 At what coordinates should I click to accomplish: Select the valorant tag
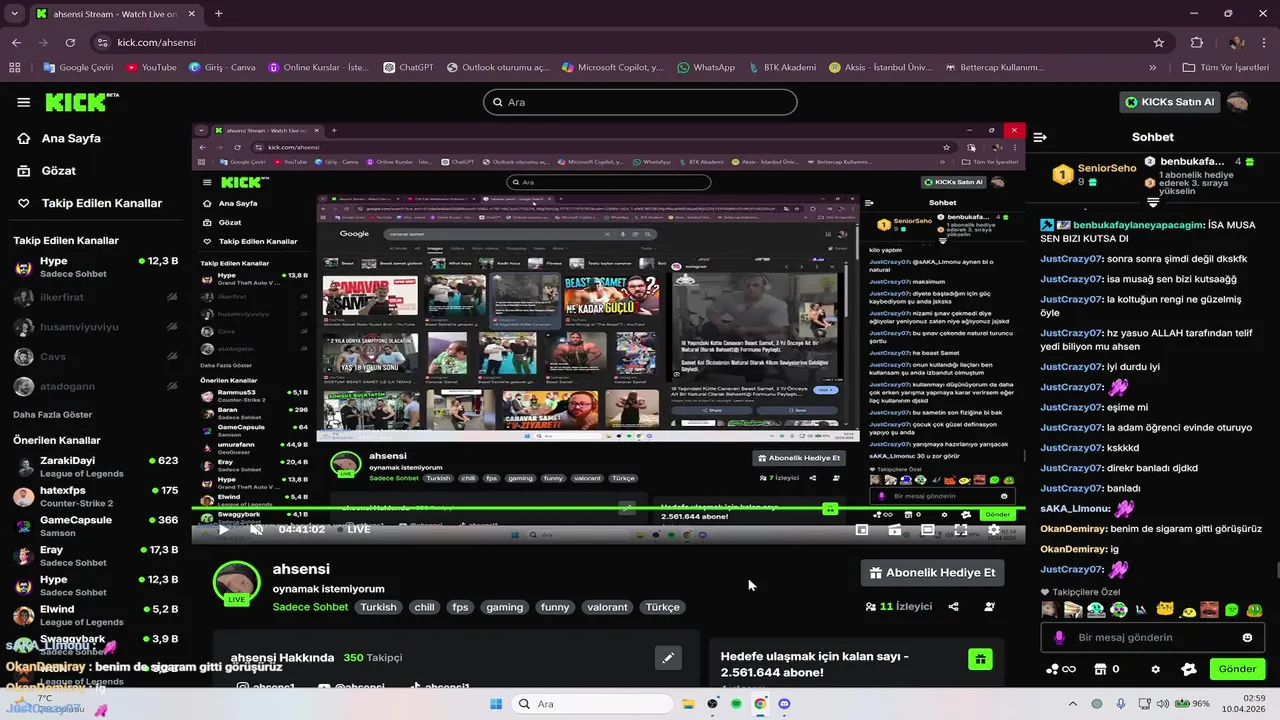point(608,607)
